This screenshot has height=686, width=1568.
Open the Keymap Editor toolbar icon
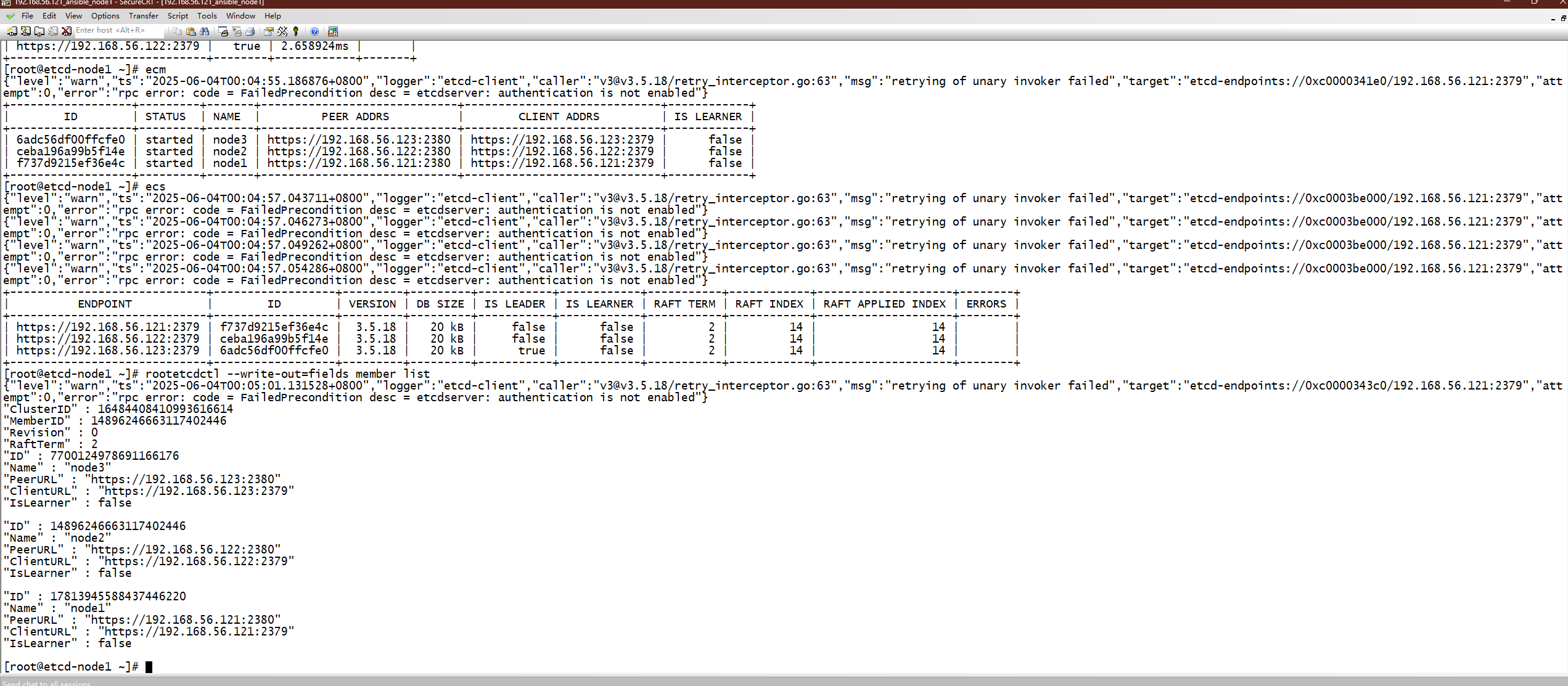[x=282, y=31]
